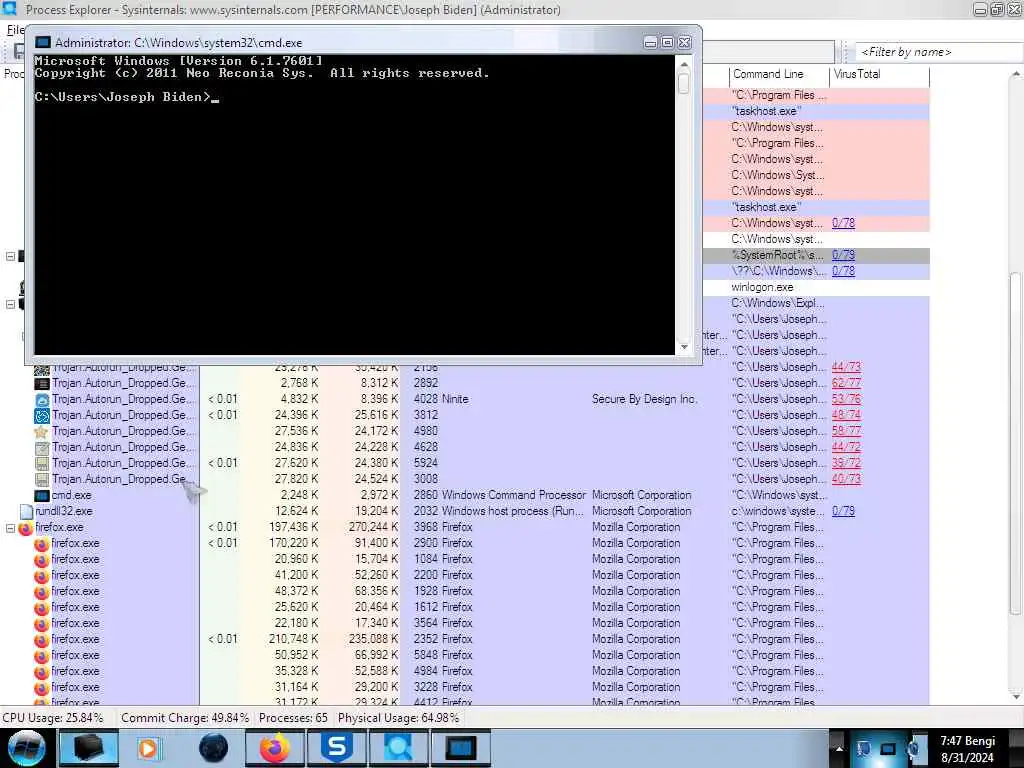The height and width of the screenshot is (768, 1024).
Task: Click firefox.exe icon for PID 2900
Action: coord(42,543)
